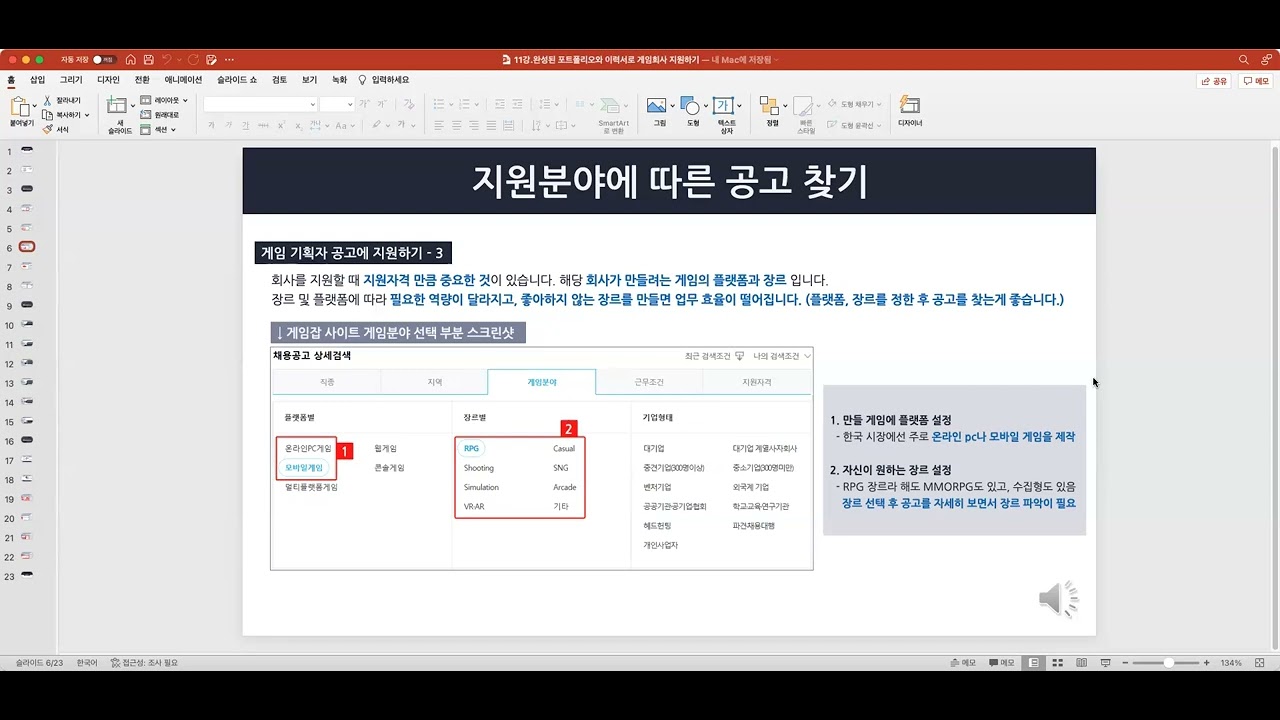Zoom in with the plus button
This screenshot has height=720, width=1280.
pos(1207,663)
